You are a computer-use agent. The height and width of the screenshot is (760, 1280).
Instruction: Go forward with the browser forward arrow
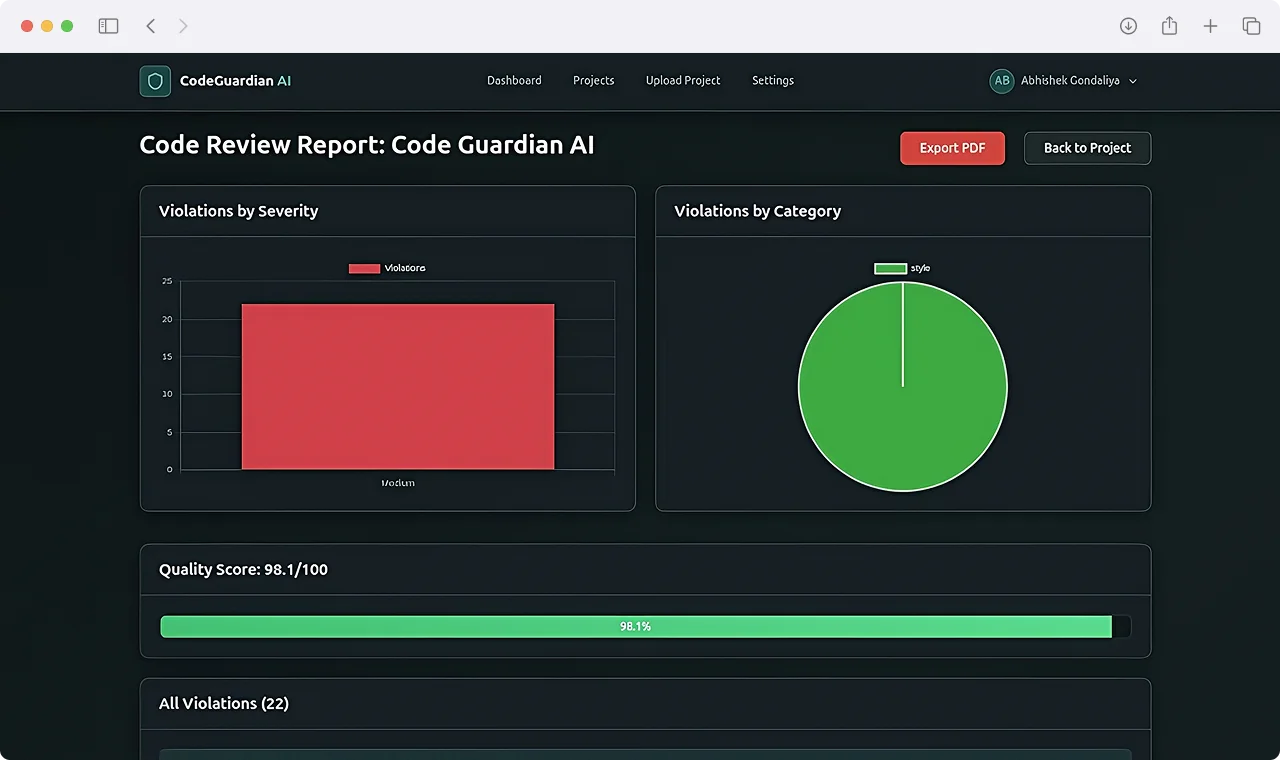point(183,26)
